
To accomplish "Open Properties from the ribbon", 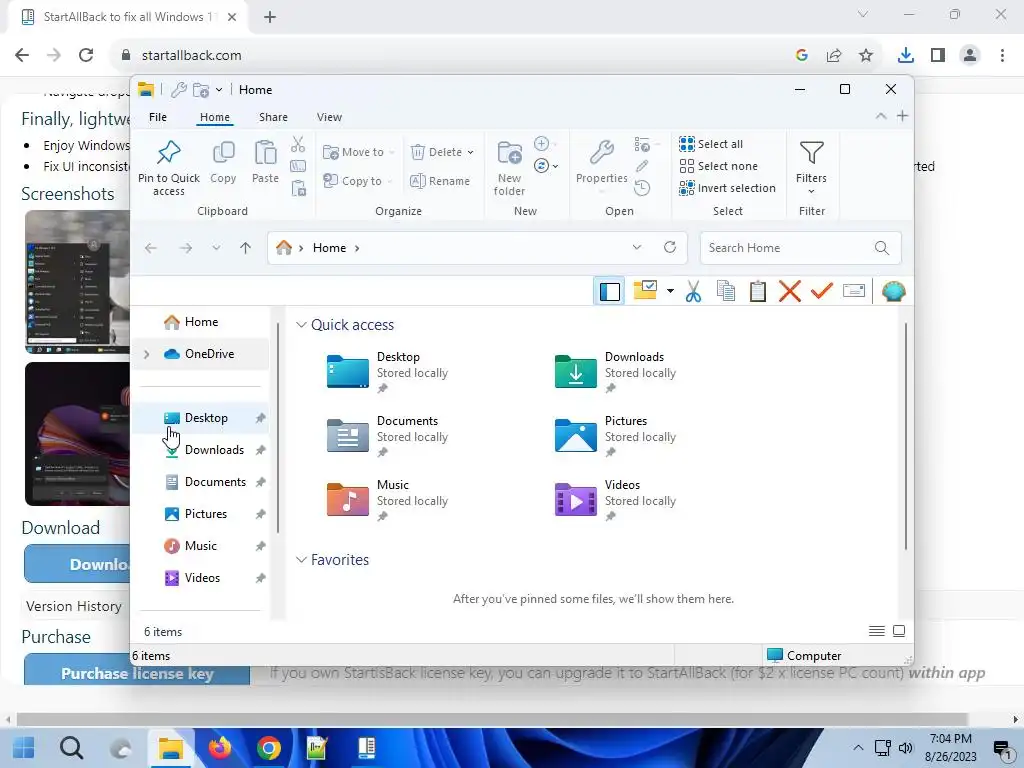I will click(x=601, y=163).
